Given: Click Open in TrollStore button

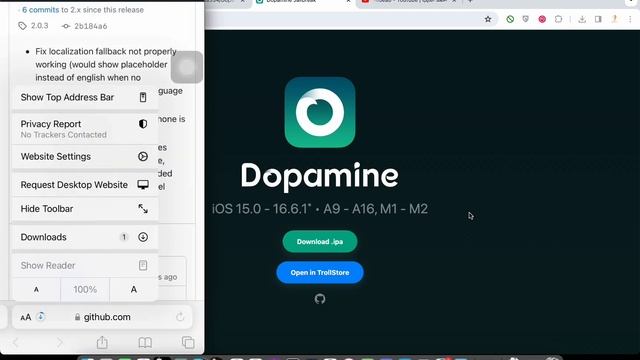Looking at the screenshot, I should pyautogui.click(x=320, y=273).
